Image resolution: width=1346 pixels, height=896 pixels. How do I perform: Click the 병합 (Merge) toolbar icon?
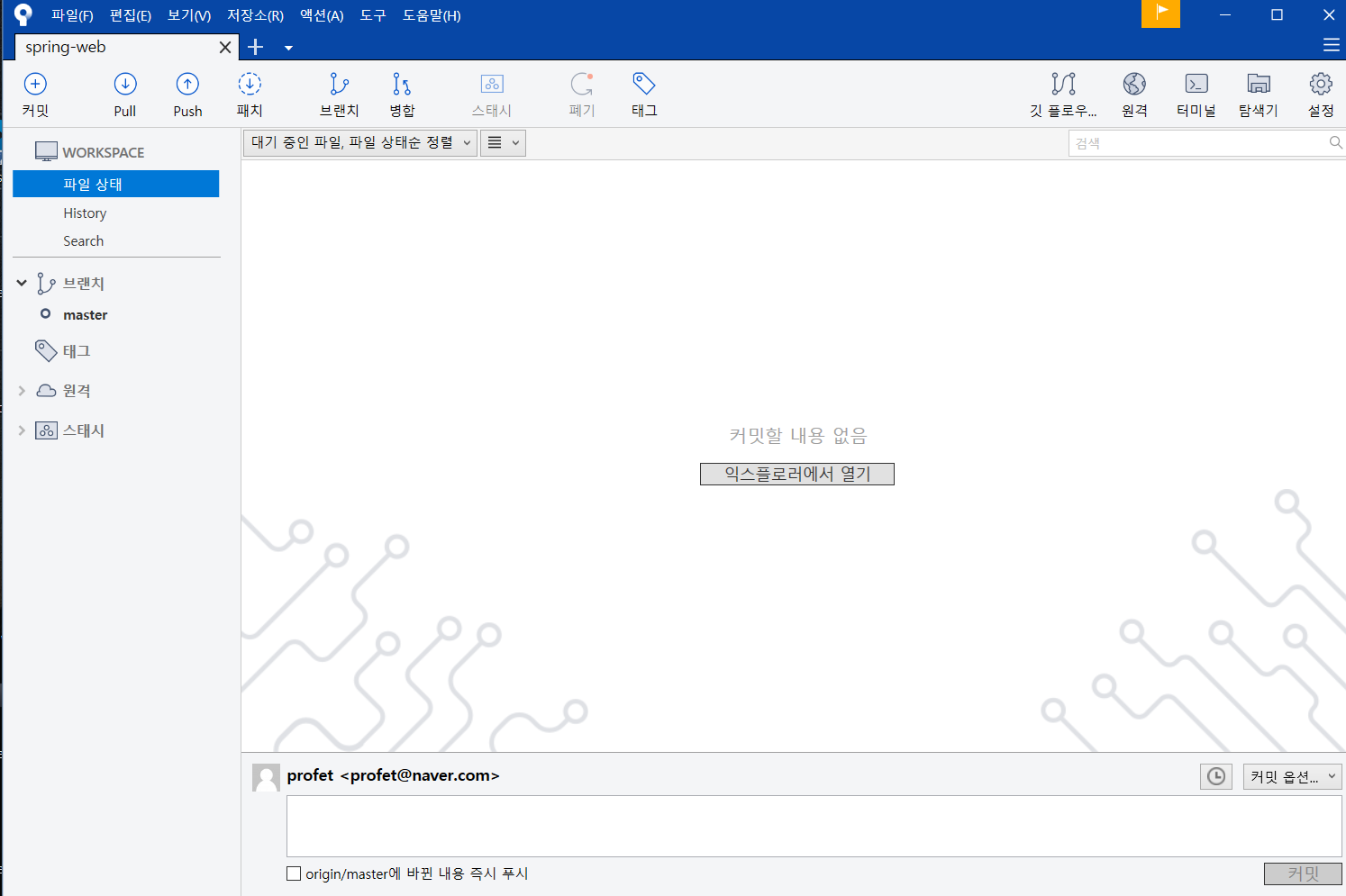tap(402, 85)
